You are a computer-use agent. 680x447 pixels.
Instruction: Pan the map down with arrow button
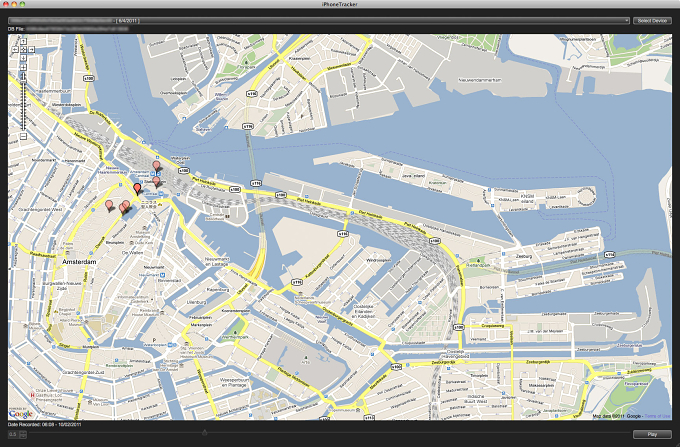pyautogui.click(x=23, y=58)
